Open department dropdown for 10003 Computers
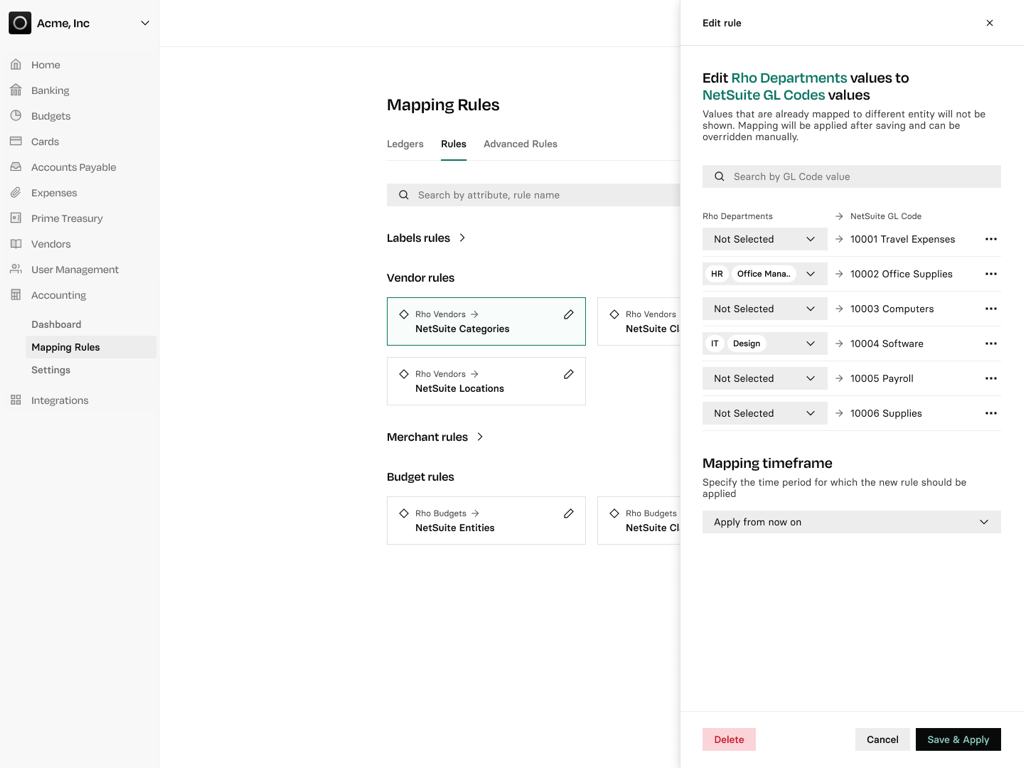 [x=765, y=309]
